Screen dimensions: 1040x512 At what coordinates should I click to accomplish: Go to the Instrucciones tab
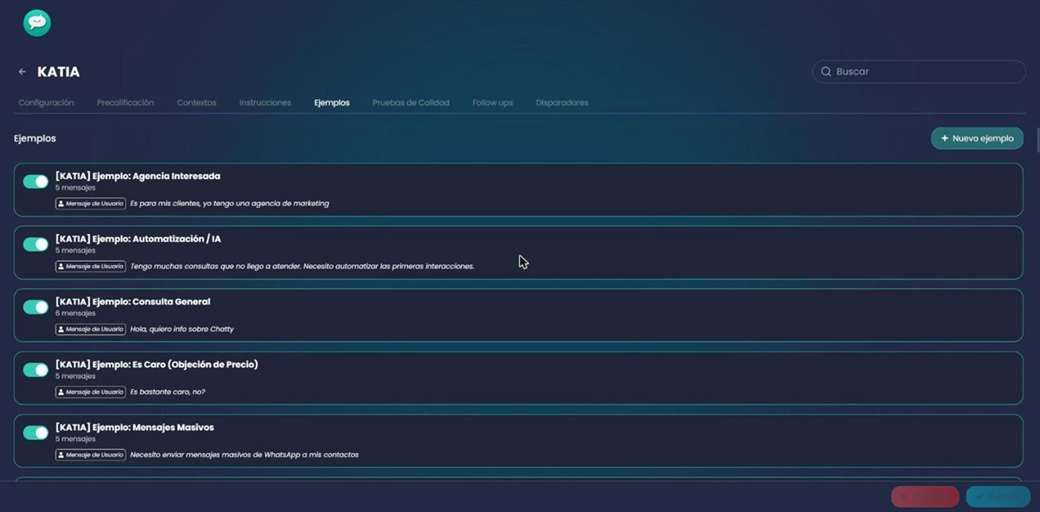(265, 103)
